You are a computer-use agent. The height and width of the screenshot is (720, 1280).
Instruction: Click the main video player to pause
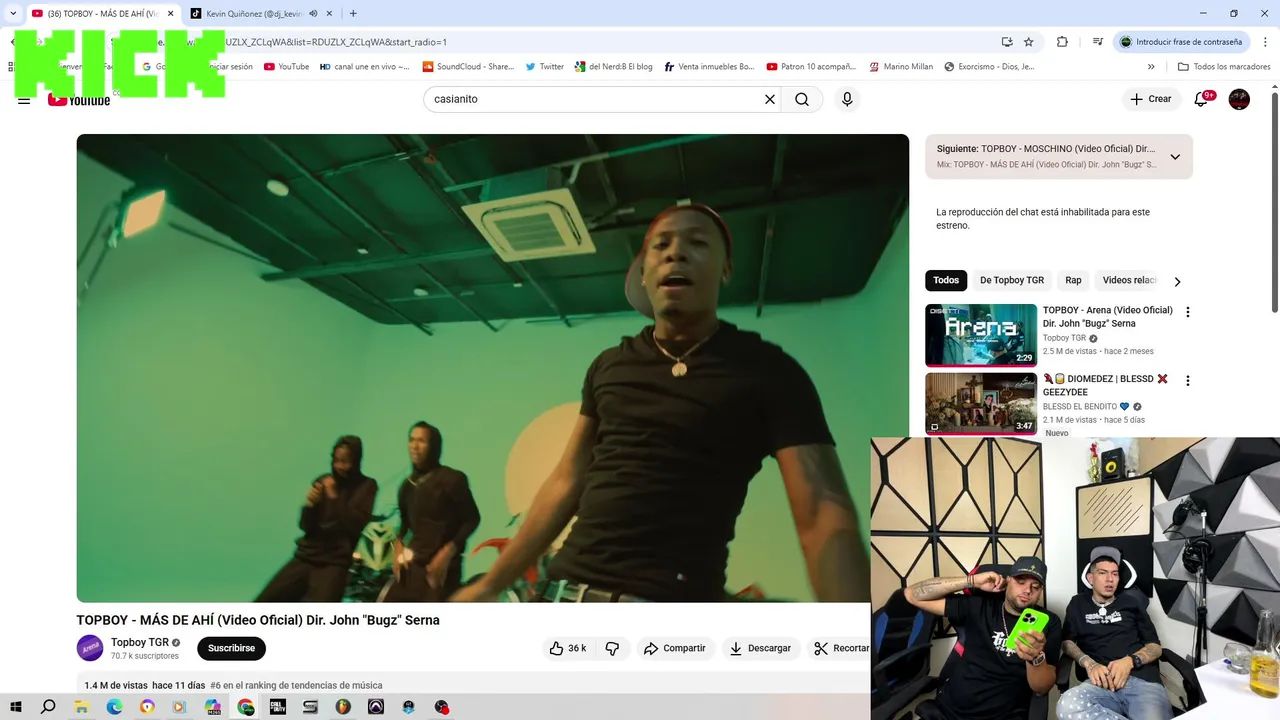click(x=493, y=368)
